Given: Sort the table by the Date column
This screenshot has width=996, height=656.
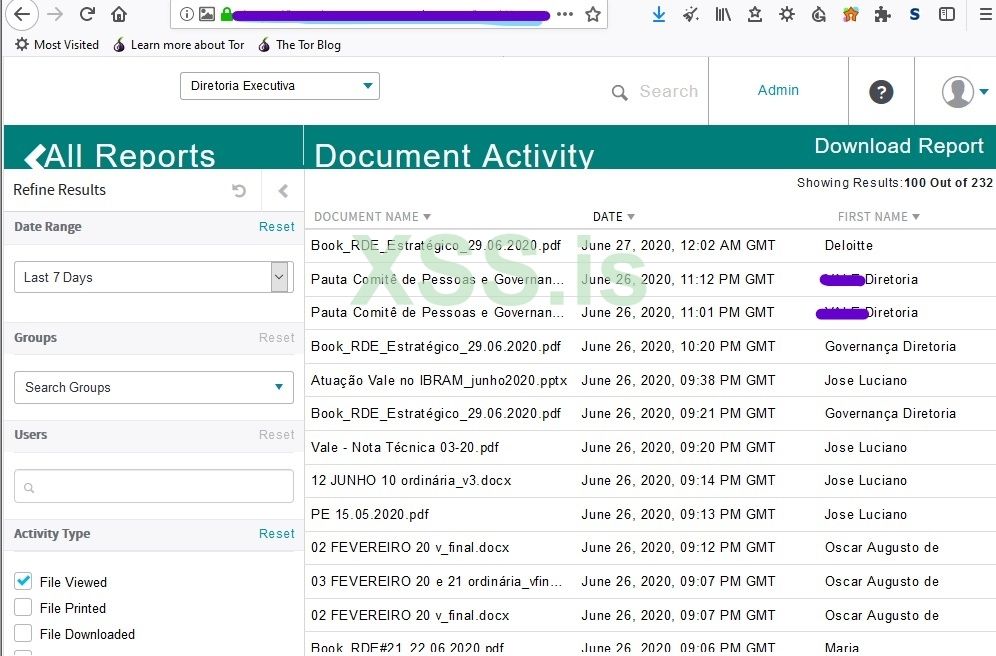Looking at the screenshot, I should click(613, 216).
